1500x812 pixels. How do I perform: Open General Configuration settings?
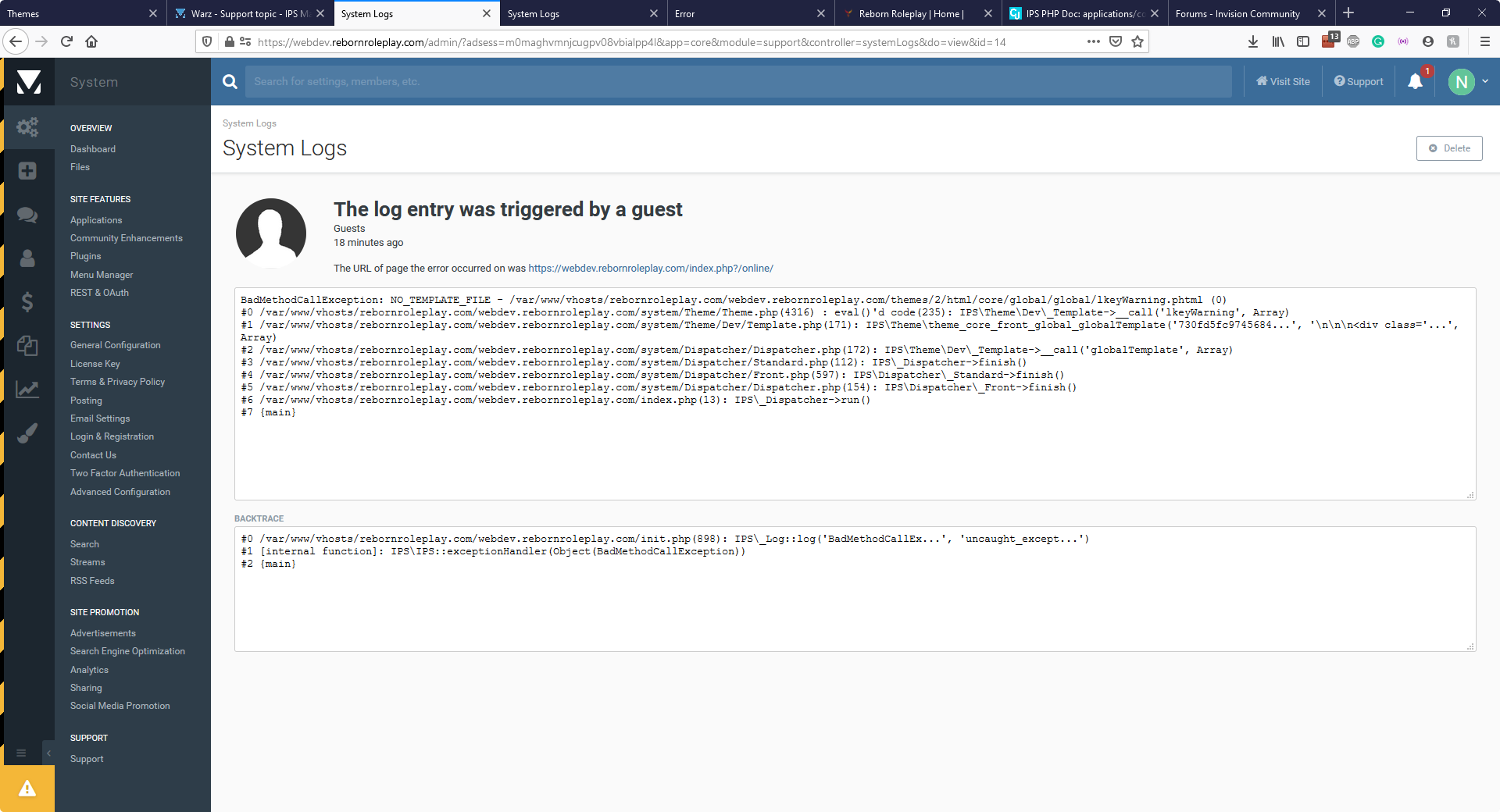(116, 345)
